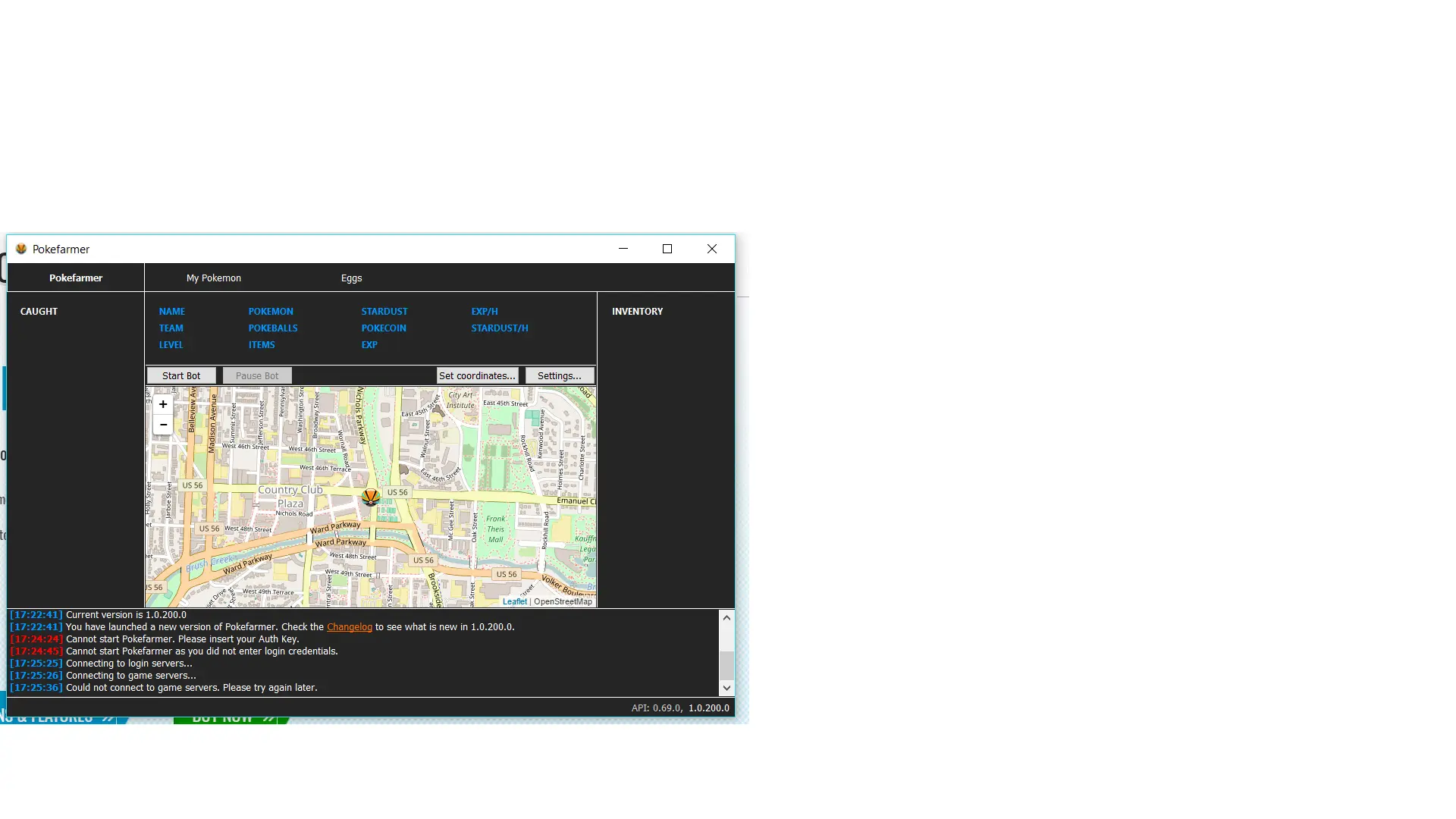
Task: Click the Pokefarmer app icon in title bar
Action: pyautogui.click(x=21, y=249)
